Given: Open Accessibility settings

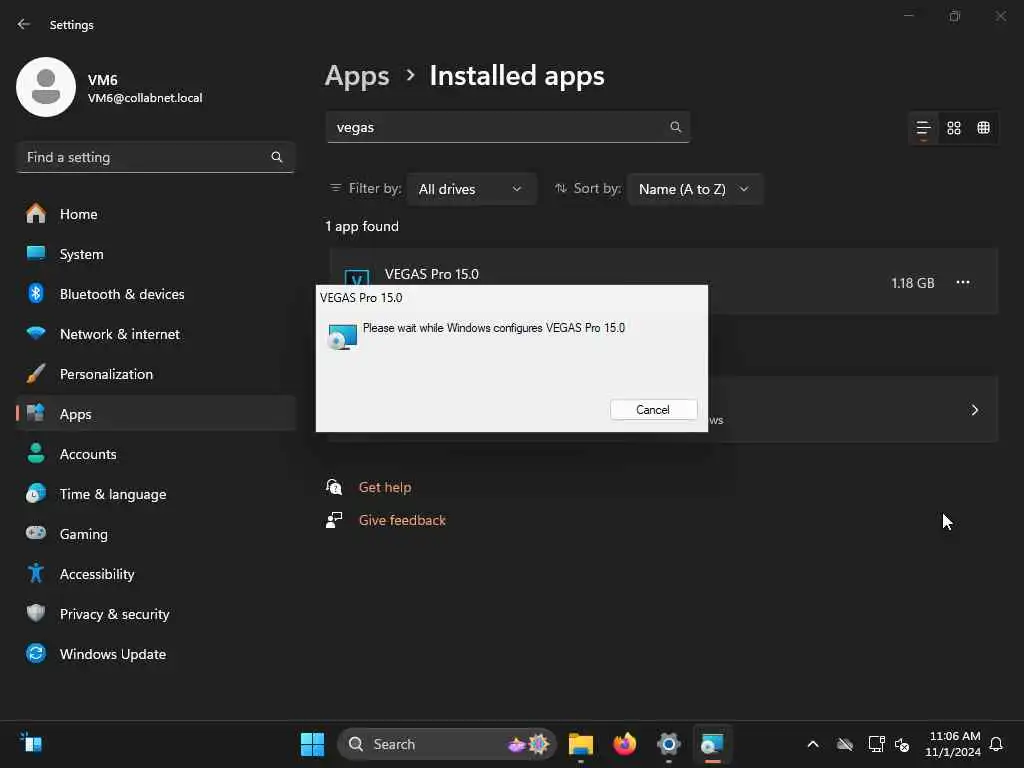Looking at the screenshot, I should (155, 574).
